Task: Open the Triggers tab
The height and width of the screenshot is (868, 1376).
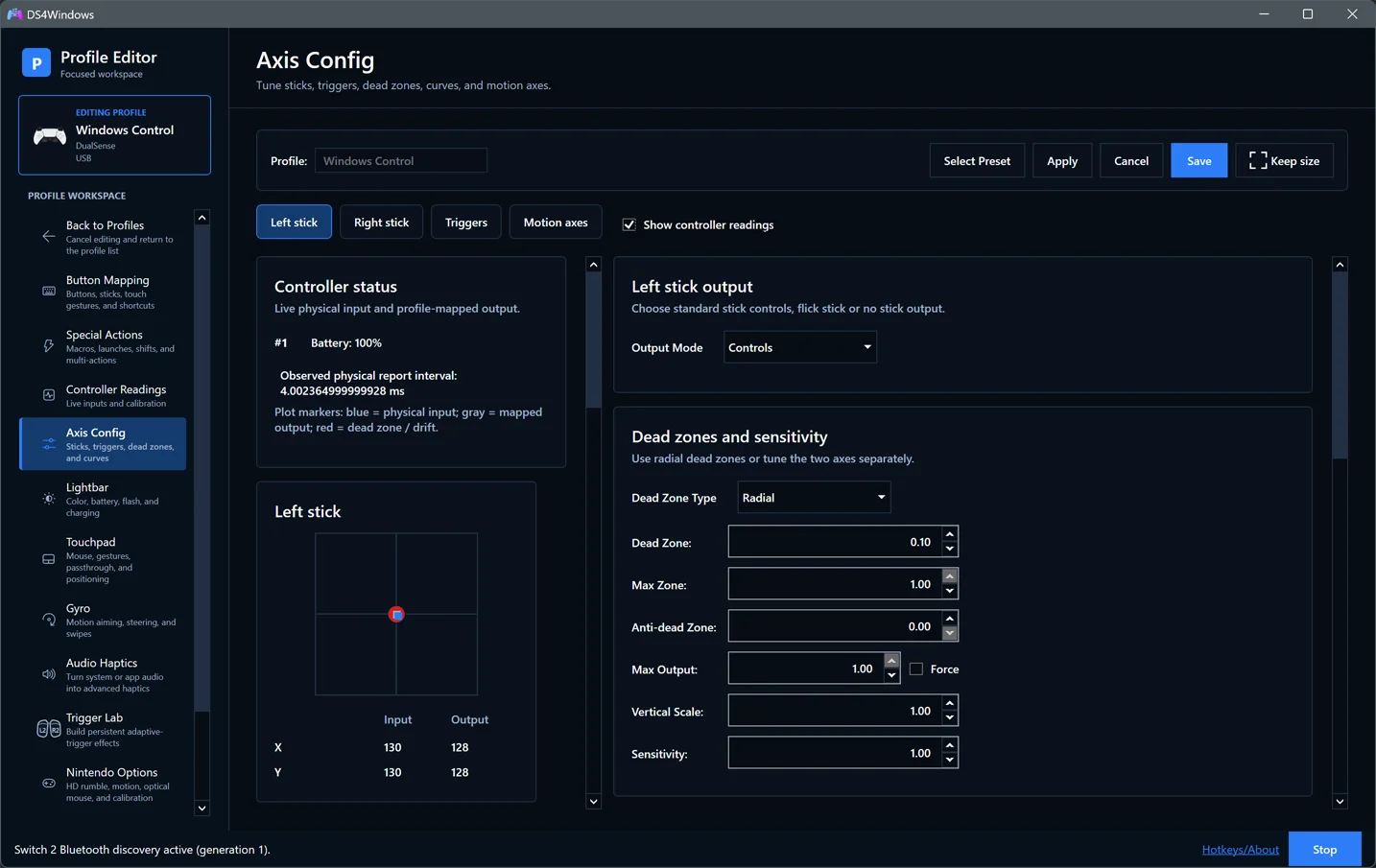Action: click(466, 223)
